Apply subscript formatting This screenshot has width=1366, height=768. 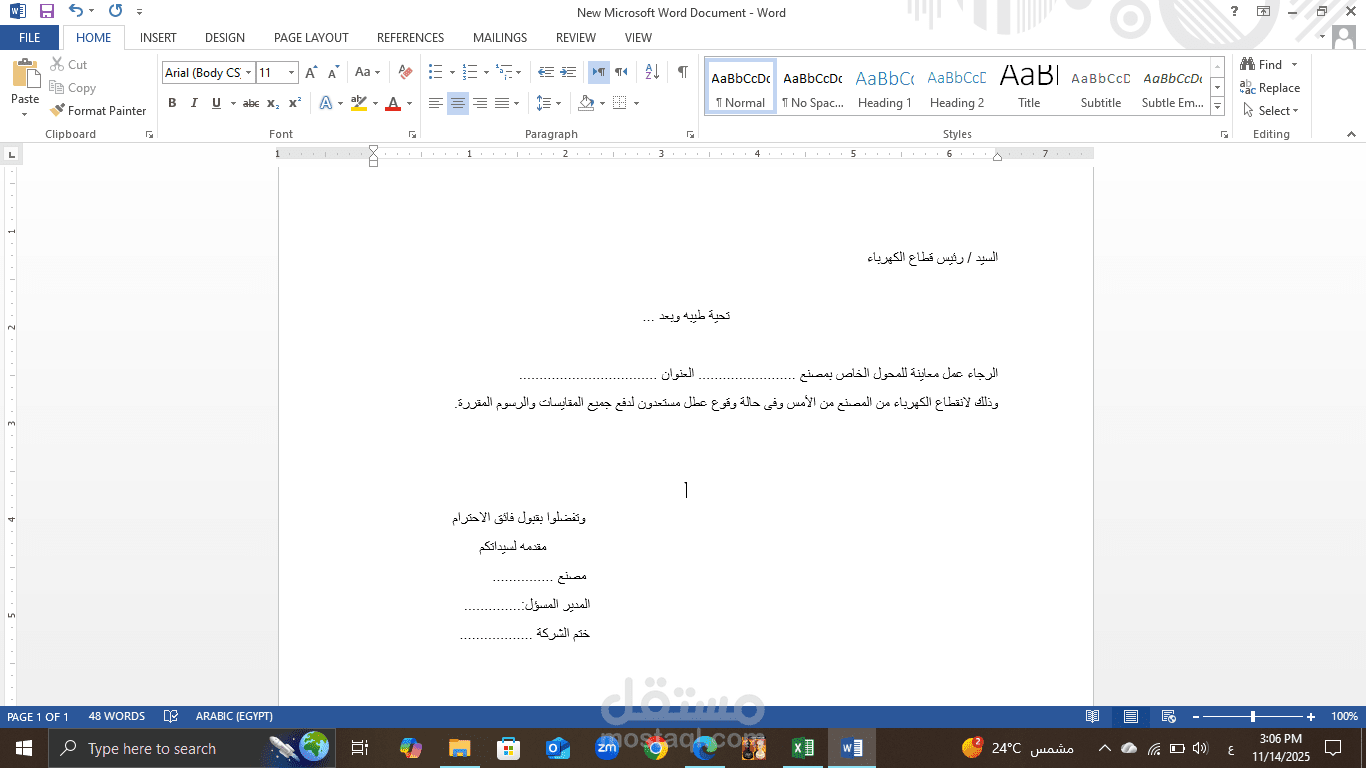click(x=272, y=103)
